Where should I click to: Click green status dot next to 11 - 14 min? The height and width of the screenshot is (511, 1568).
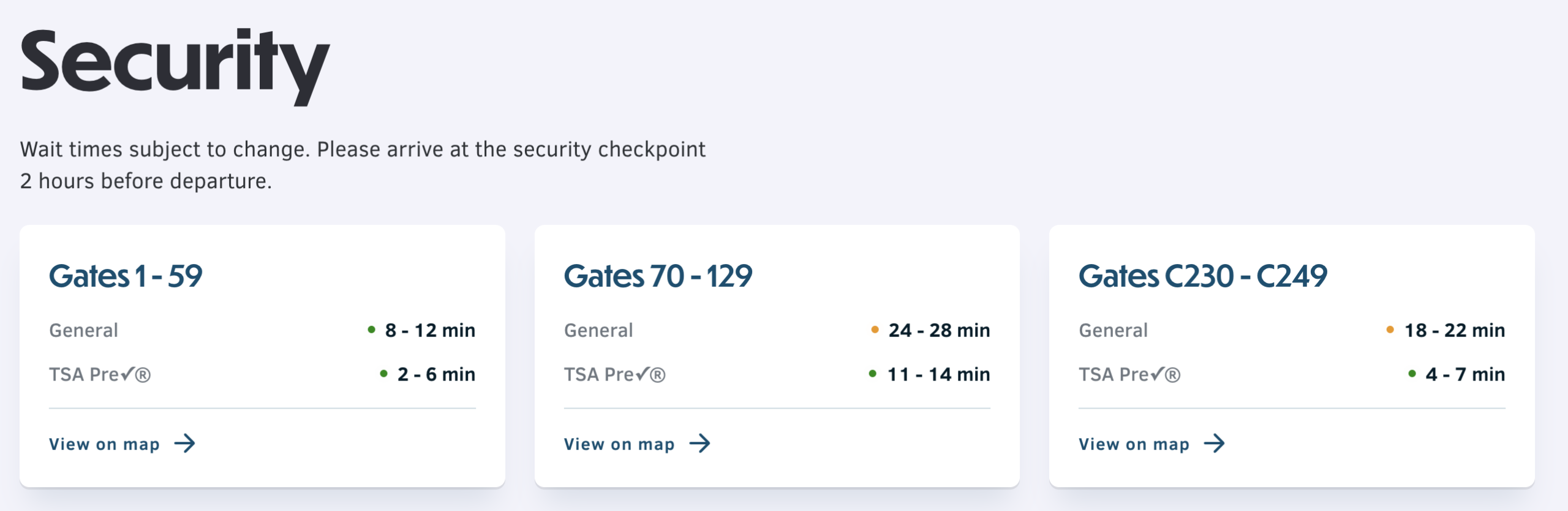coord(872,374)
